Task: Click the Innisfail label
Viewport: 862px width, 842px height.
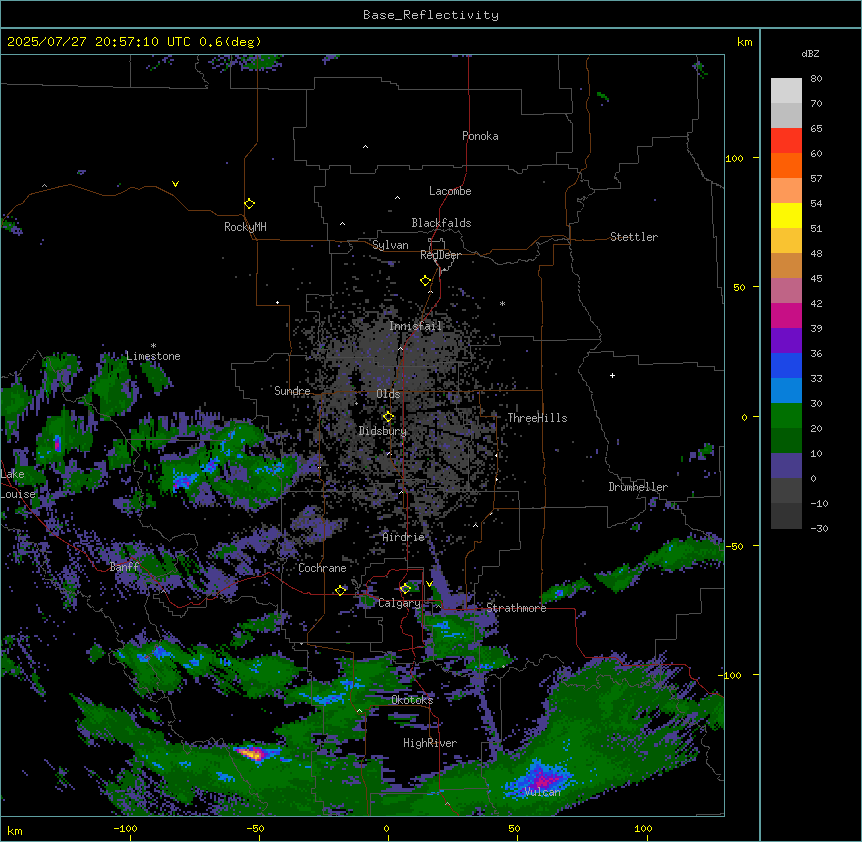Action: tap(415, 326)
